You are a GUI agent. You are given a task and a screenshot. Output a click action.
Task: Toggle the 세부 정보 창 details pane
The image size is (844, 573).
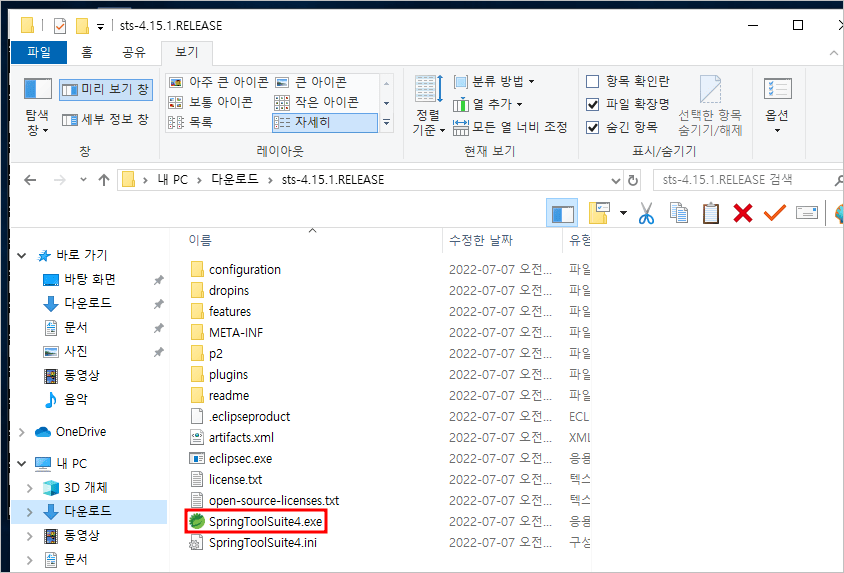[x=106, y=119]
